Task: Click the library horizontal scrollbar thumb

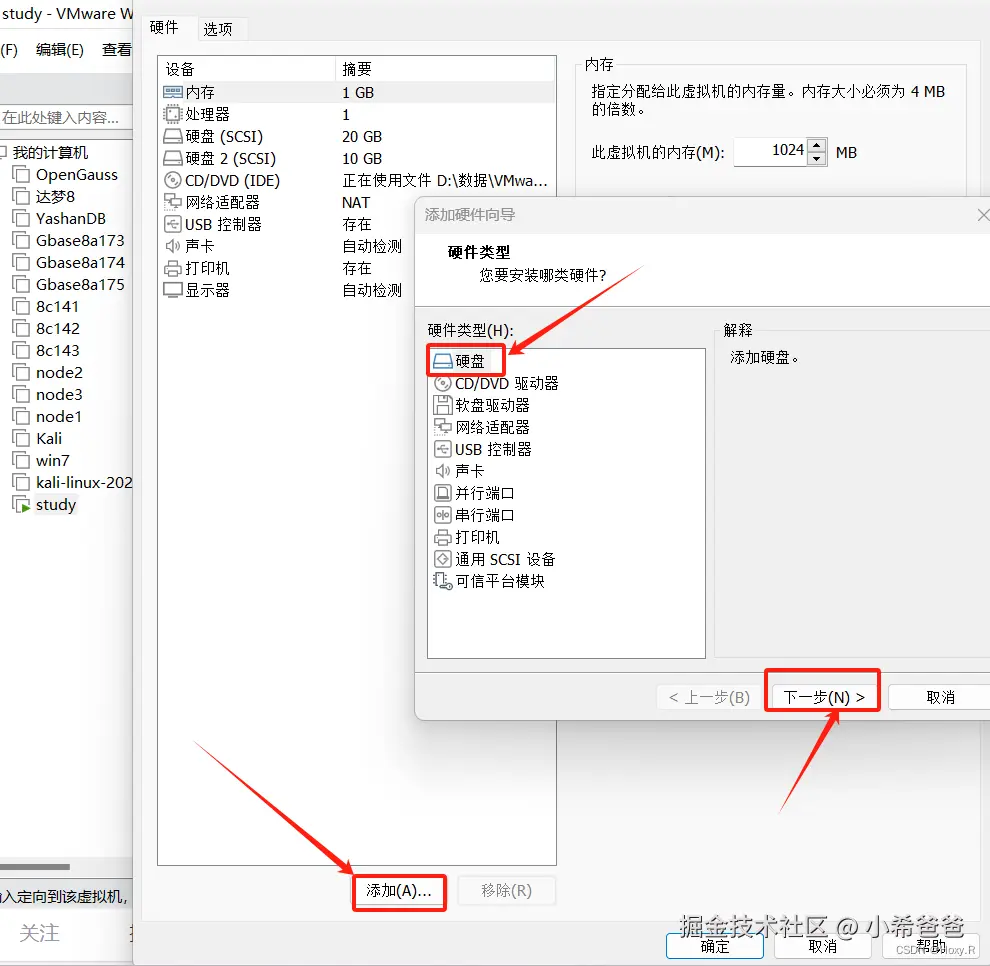Action: click(35, 867)
